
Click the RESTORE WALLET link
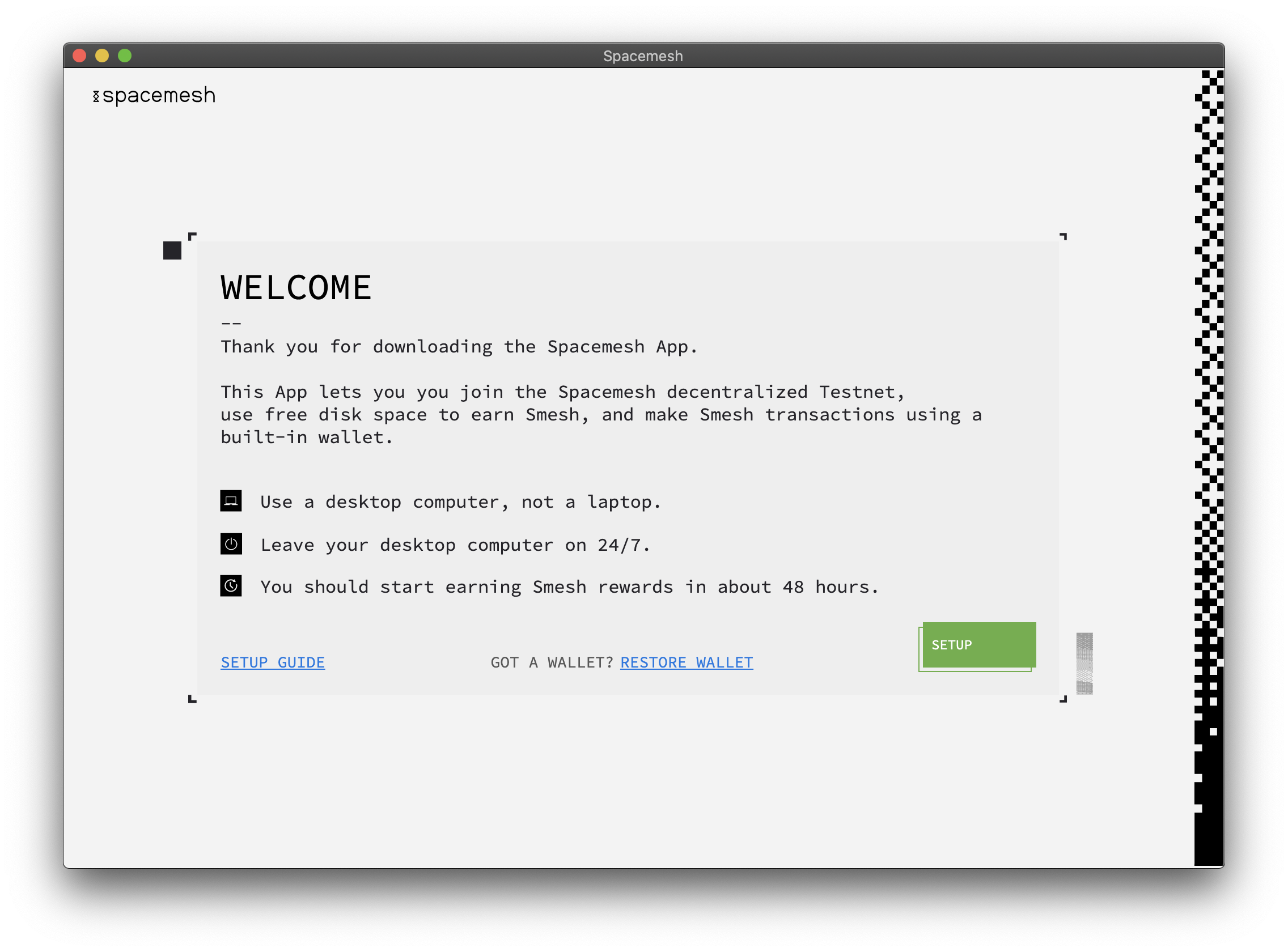pos(686,662)
